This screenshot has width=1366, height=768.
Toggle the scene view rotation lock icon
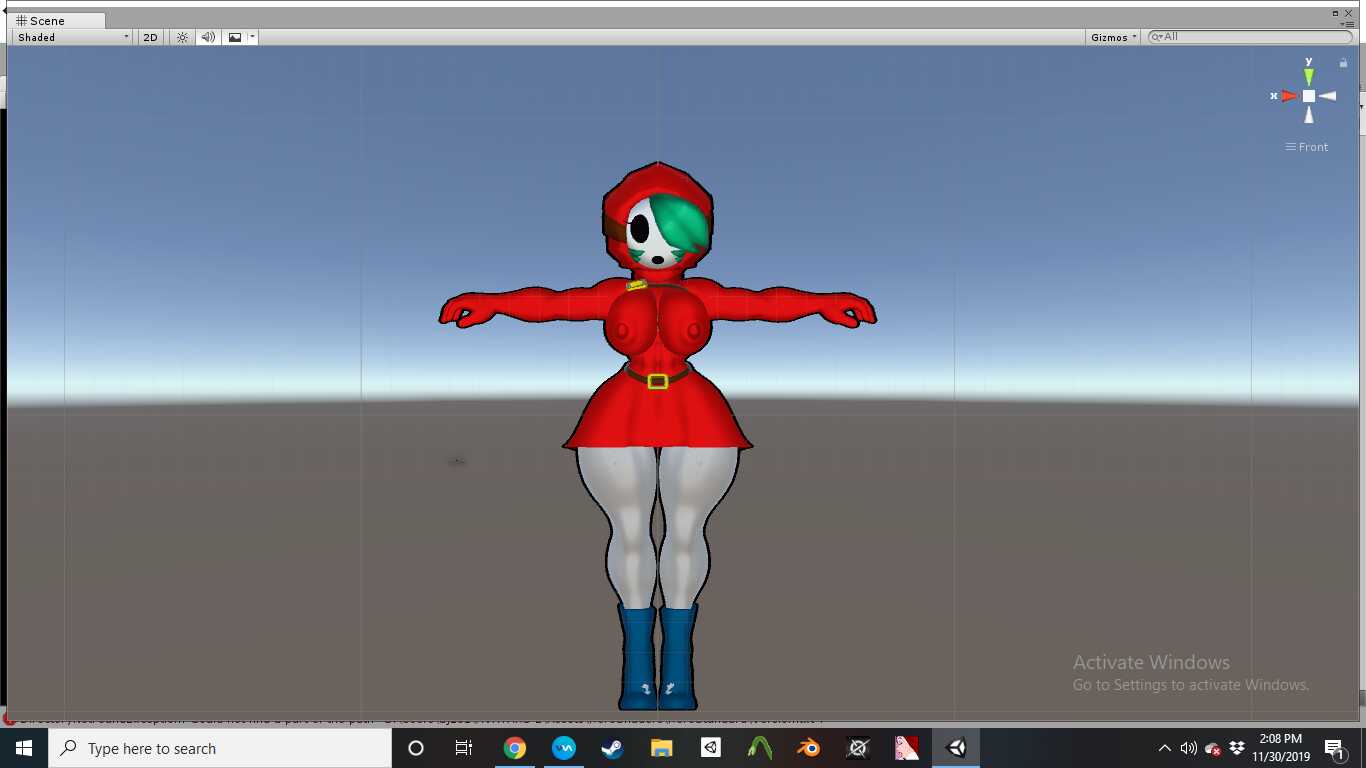pyautogui.click(x=1343, y=63)
